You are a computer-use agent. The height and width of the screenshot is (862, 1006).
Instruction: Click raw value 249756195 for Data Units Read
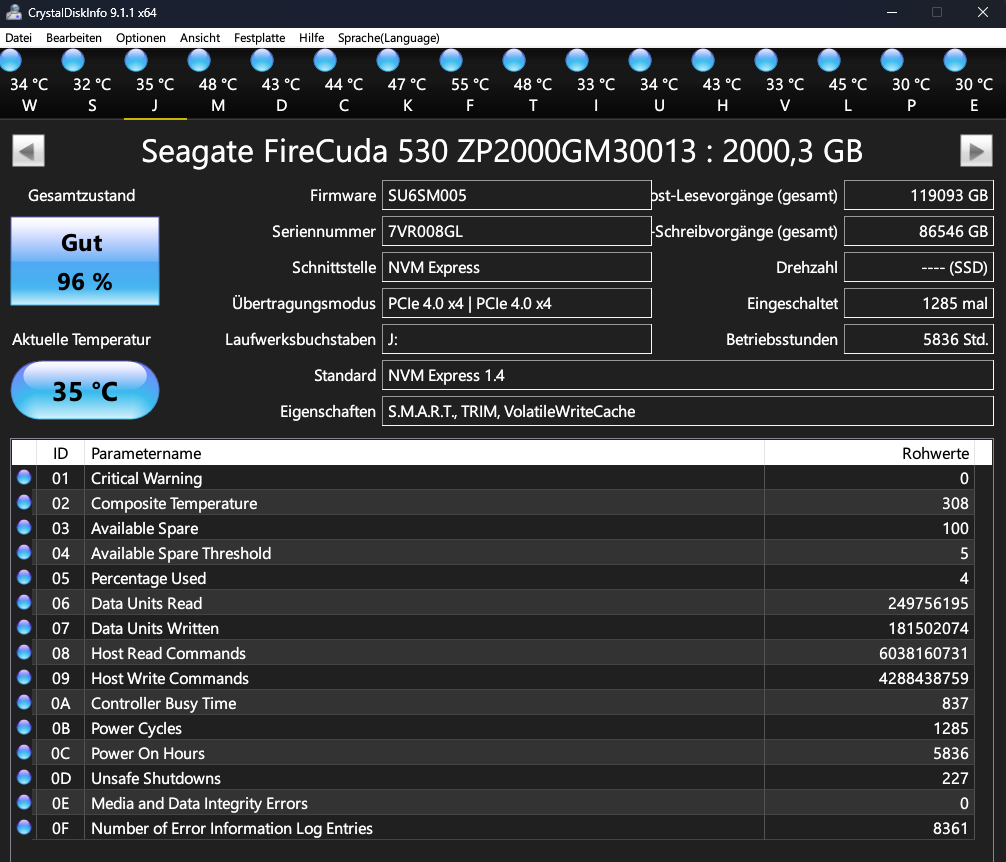(928, 603)
